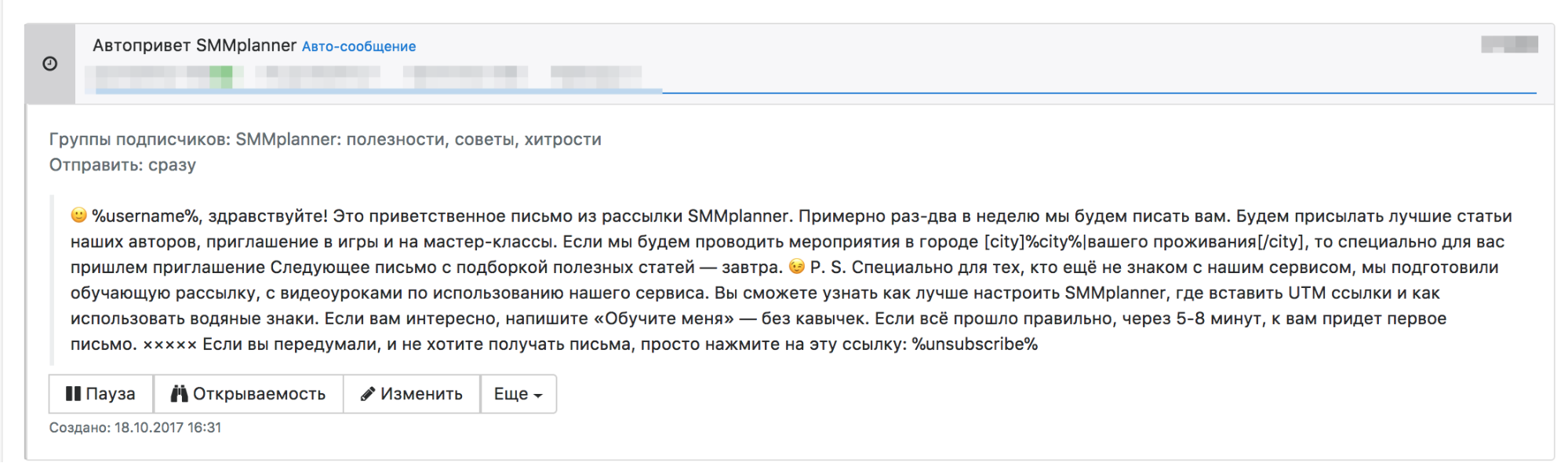Click the pencil icon on Изменить

367,394
